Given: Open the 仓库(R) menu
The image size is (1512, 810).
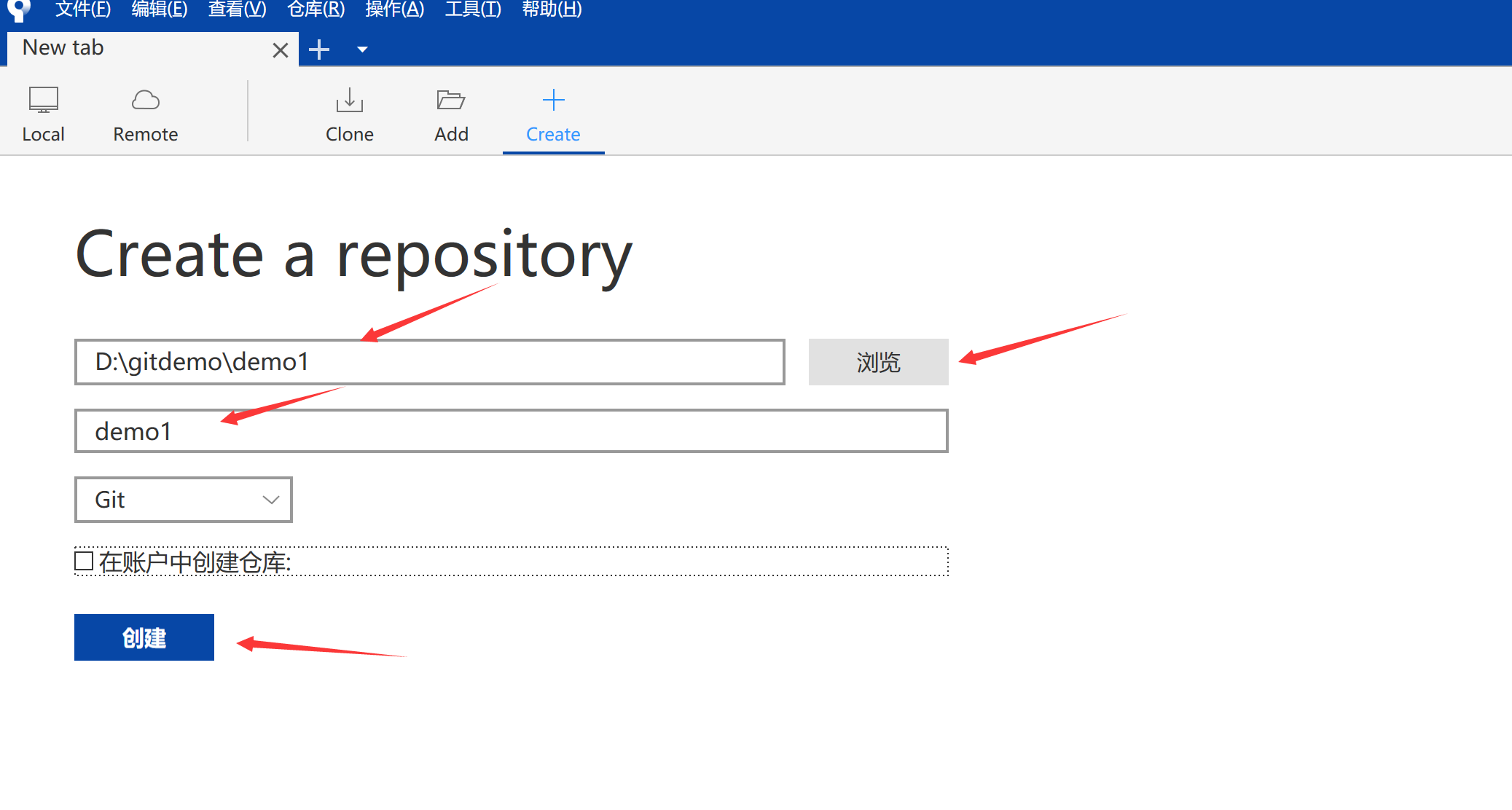Looking at the screenshot, I should (316, 9).
